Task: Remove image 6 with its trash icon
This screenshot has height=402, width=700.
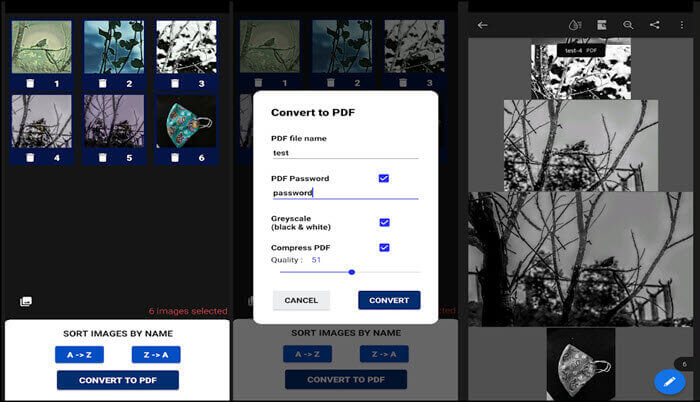Action: [x=174, y=157]
